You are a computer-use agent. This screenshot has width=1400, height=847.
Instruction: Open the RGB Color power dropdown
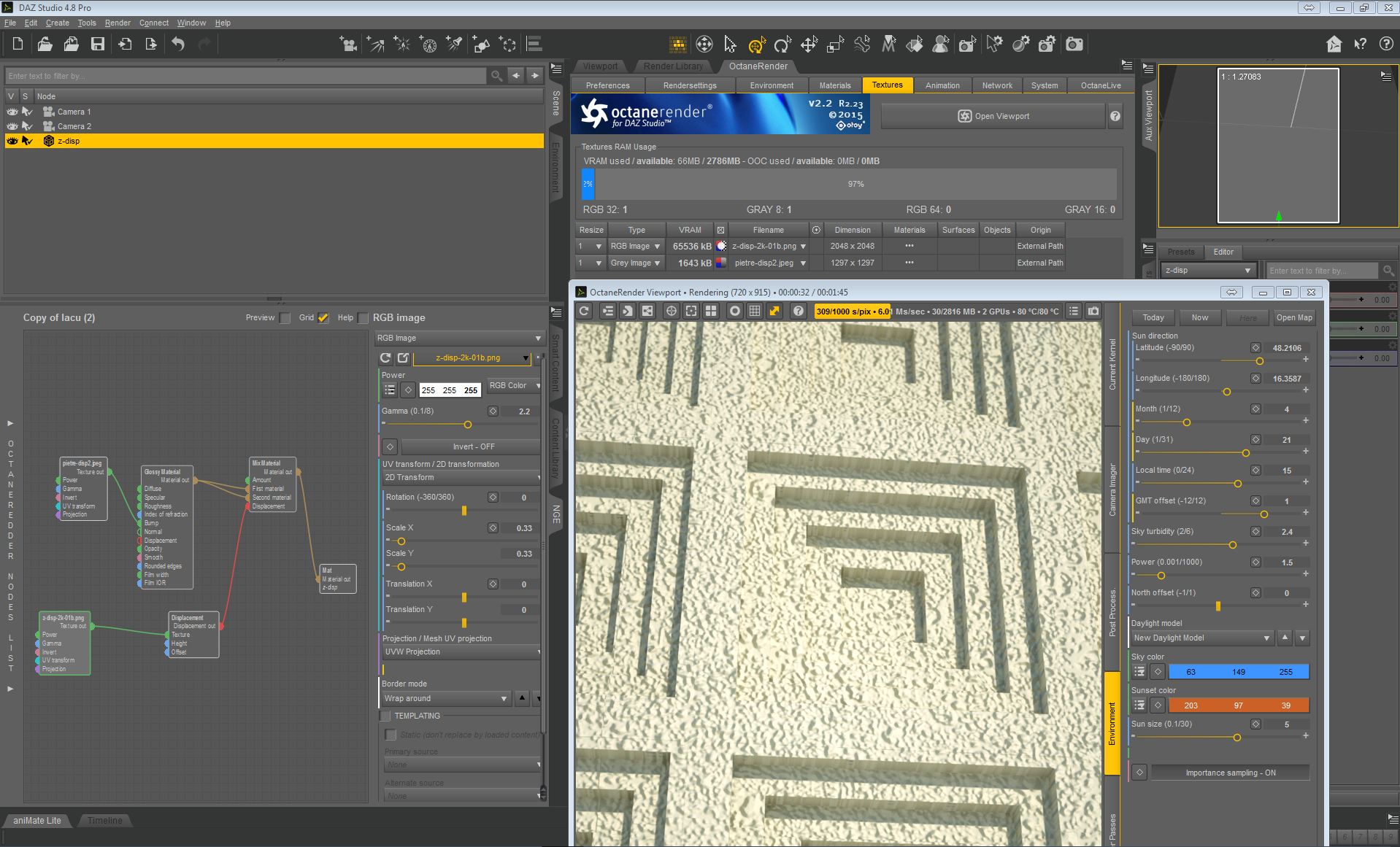(514, 386)
